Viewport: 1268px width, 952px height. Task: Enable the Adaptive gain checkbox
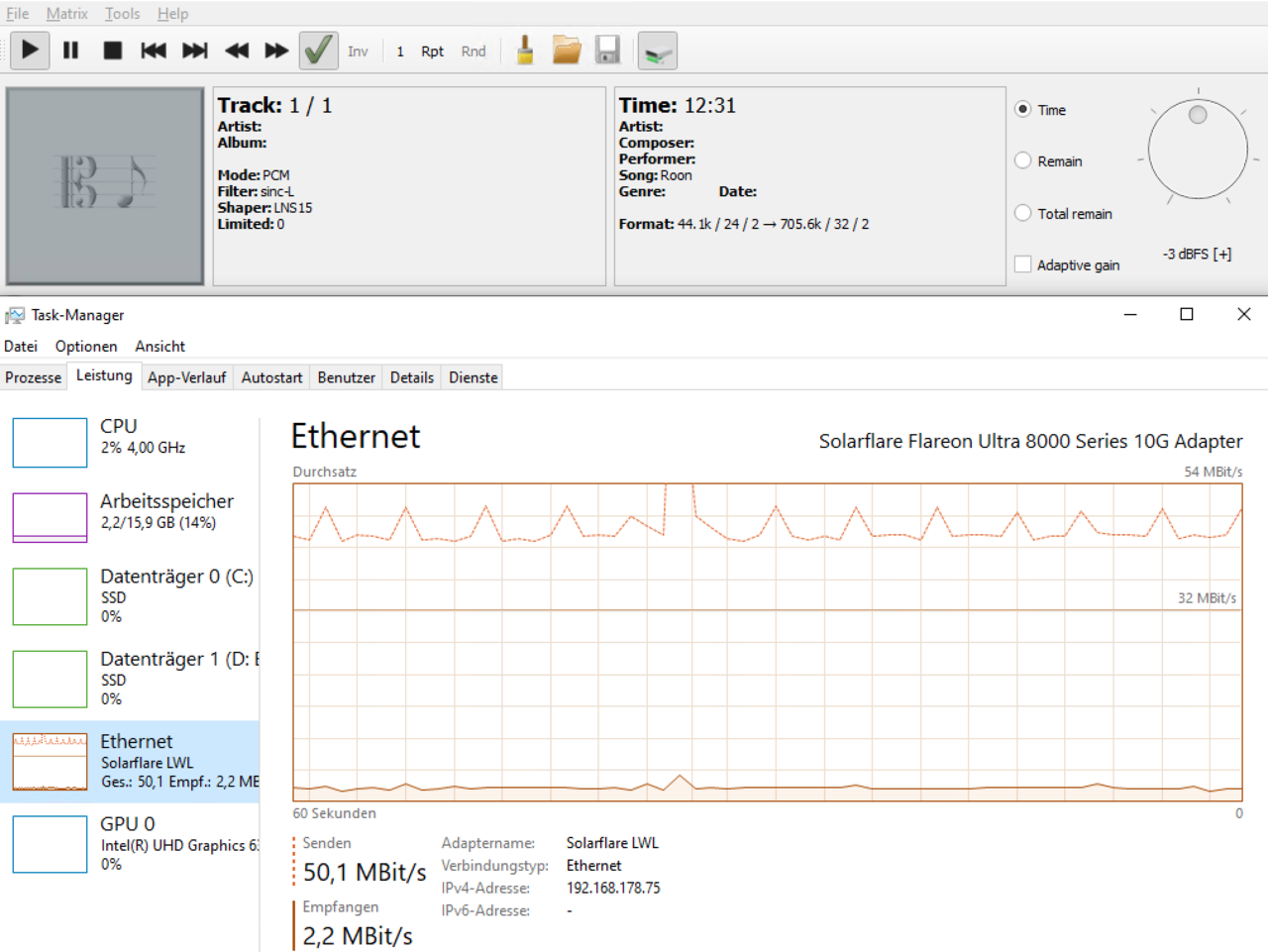tap(1023, 264)
